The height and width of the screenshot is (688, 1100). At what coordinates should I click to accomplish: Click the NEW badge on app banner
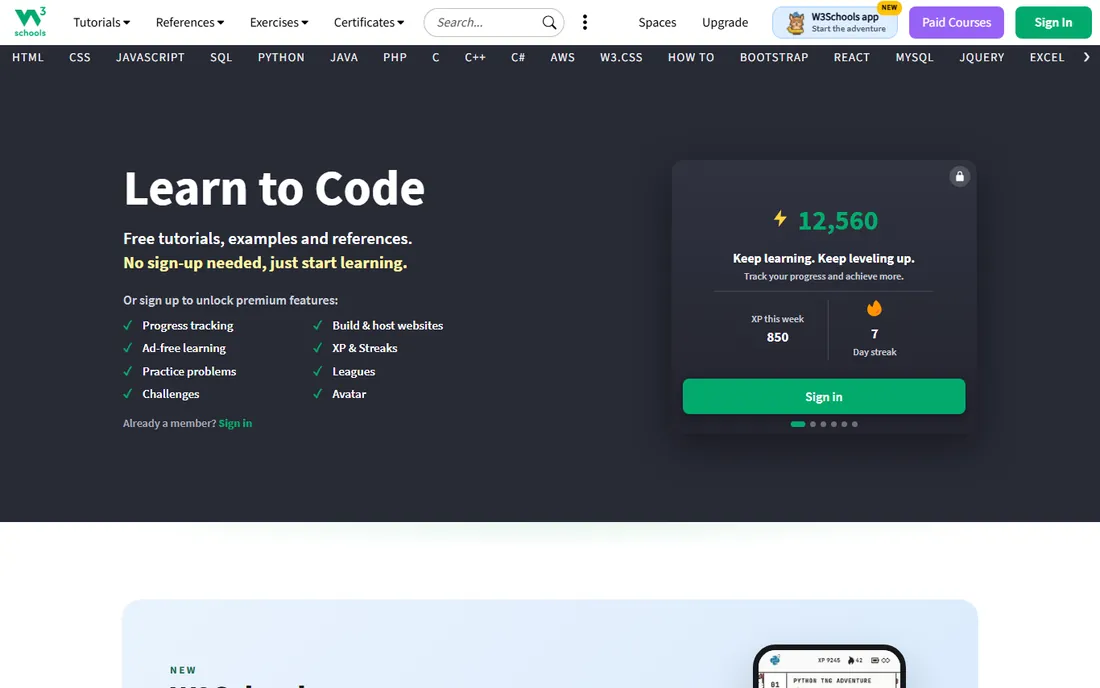point(889,8)
